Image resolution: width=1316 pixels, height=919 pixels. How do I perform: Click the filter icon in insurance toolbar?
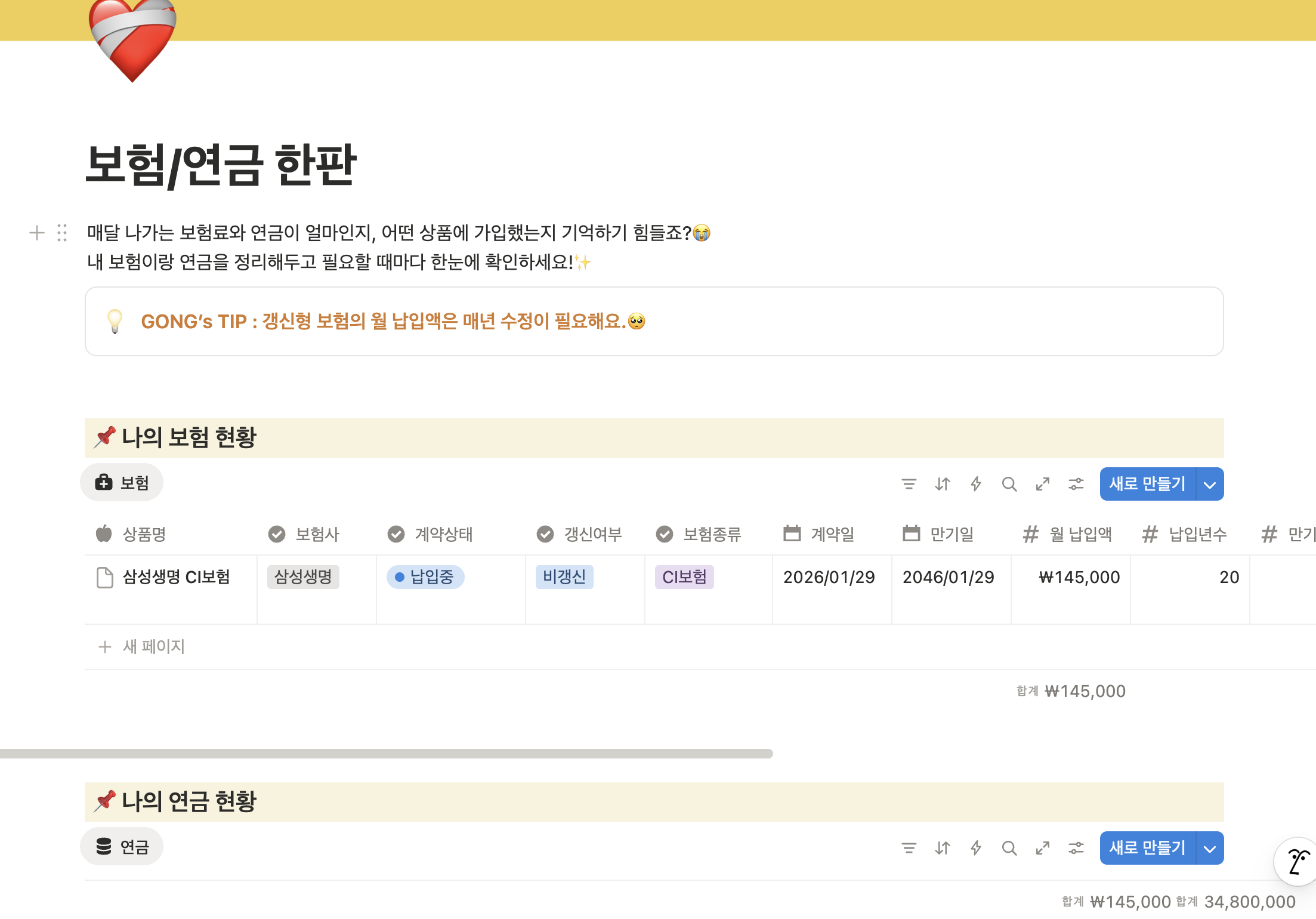[x=909, y=484]
